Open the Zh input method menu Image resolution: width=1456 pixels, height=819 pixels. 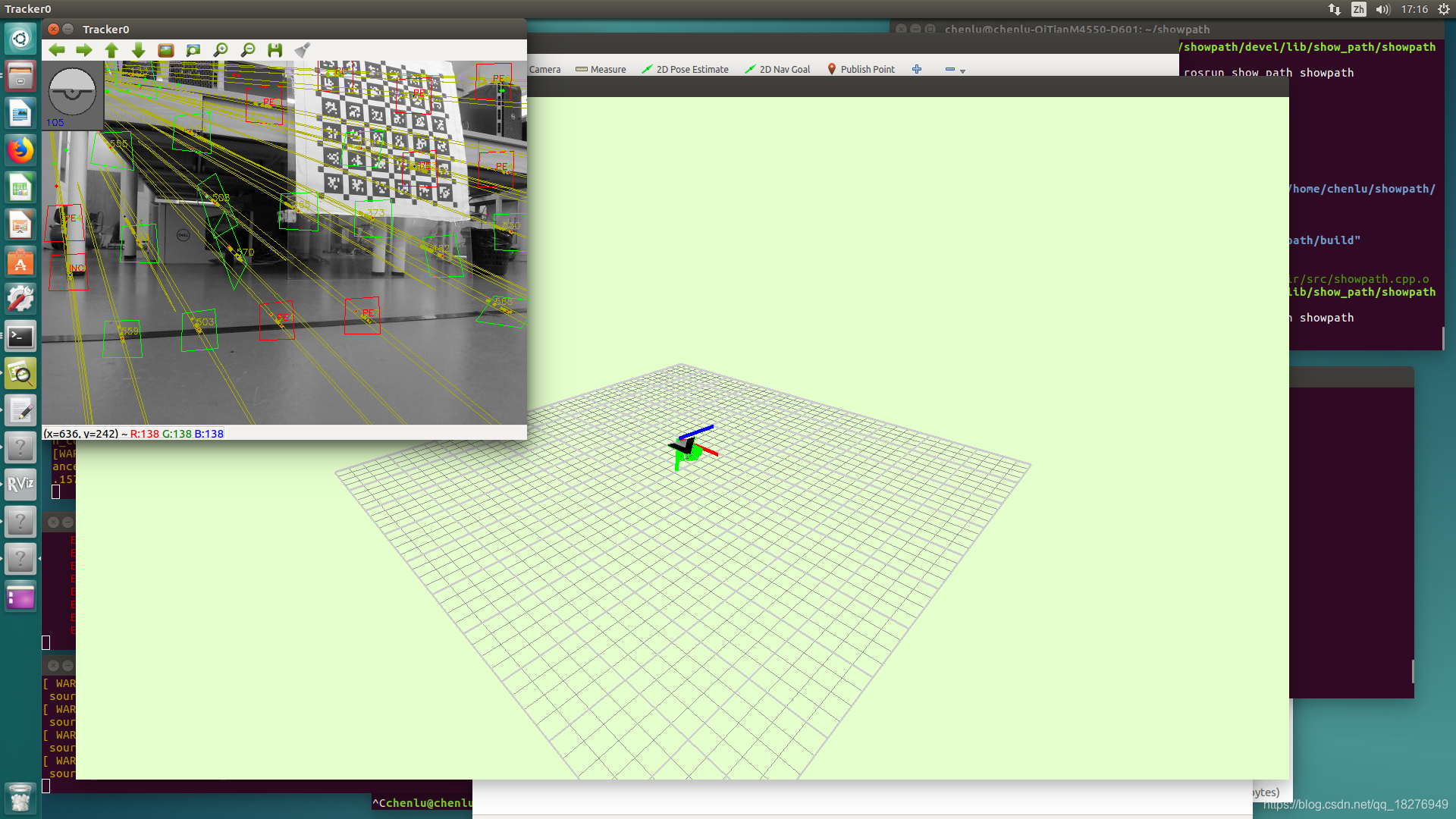1358,9
